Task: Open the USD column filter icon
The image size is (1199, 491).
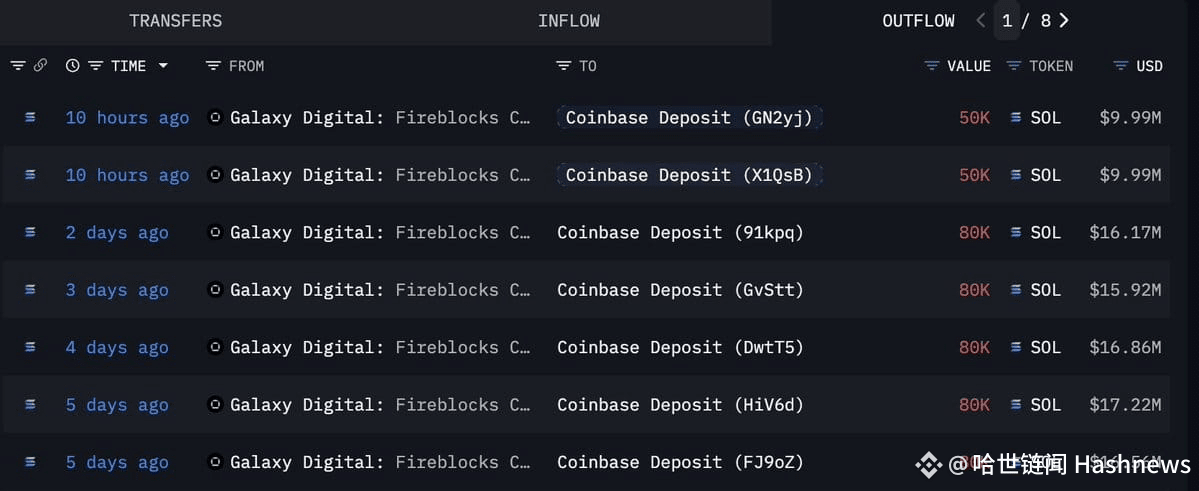Action: [x=1121, y=66]
